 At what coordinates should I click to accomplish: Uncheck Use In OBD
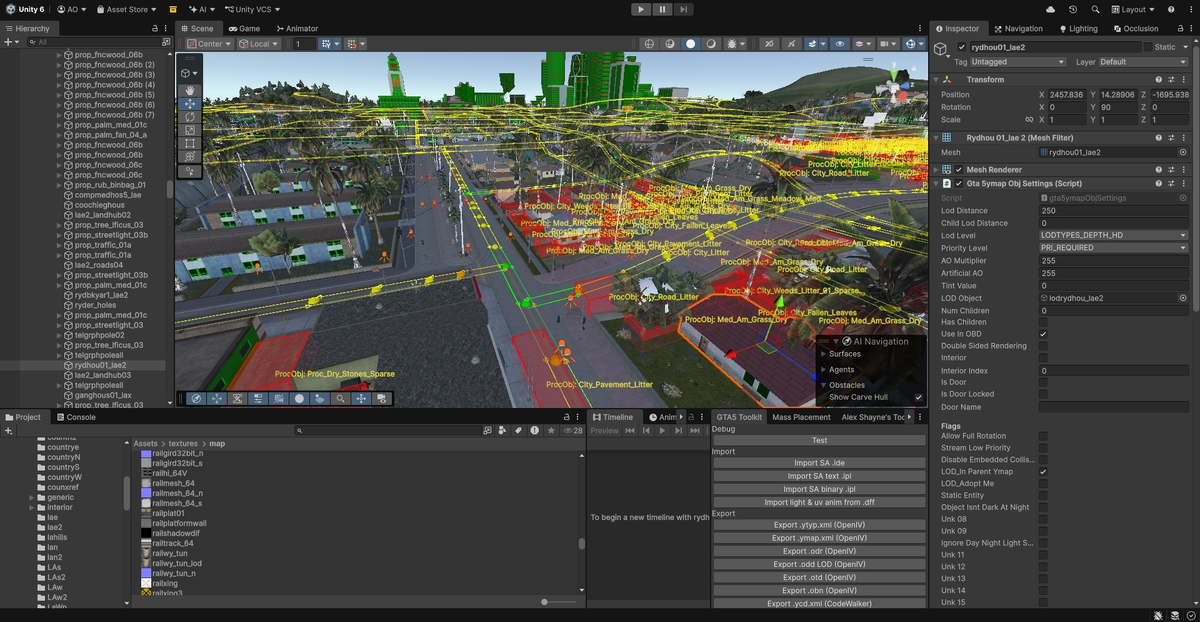[1043, 334]
